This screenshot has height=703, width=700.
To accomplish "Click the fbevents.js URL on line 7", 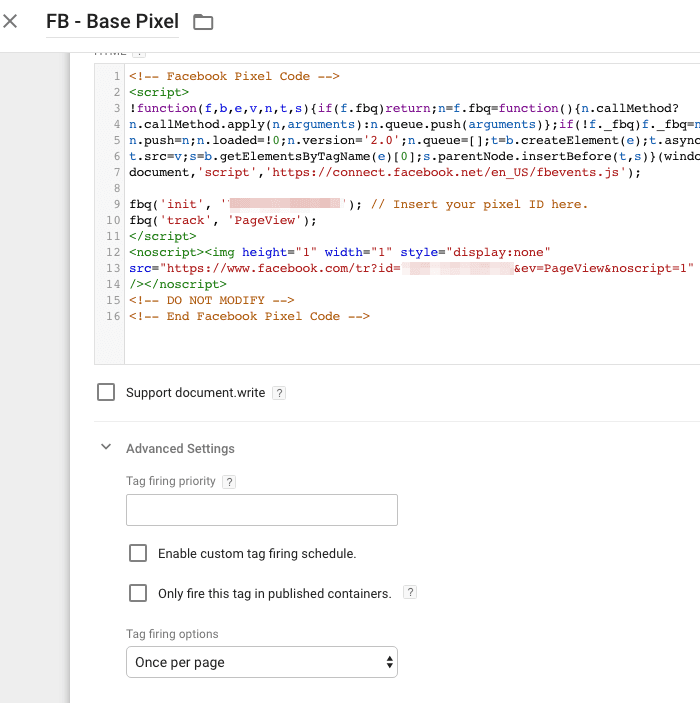I will [445, 173].
